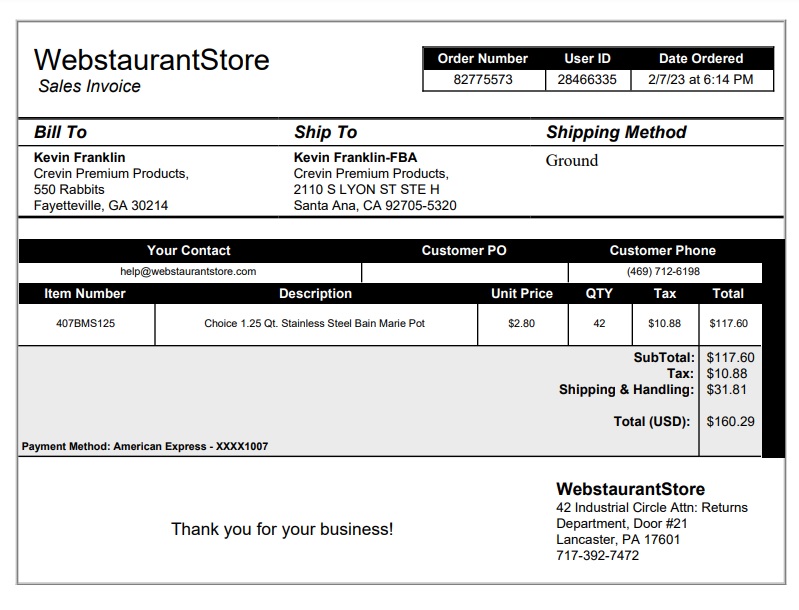The width and height of the screenshot is (799, 610).
Task: Select item number 407BMS125
Action: pos(86,324)
